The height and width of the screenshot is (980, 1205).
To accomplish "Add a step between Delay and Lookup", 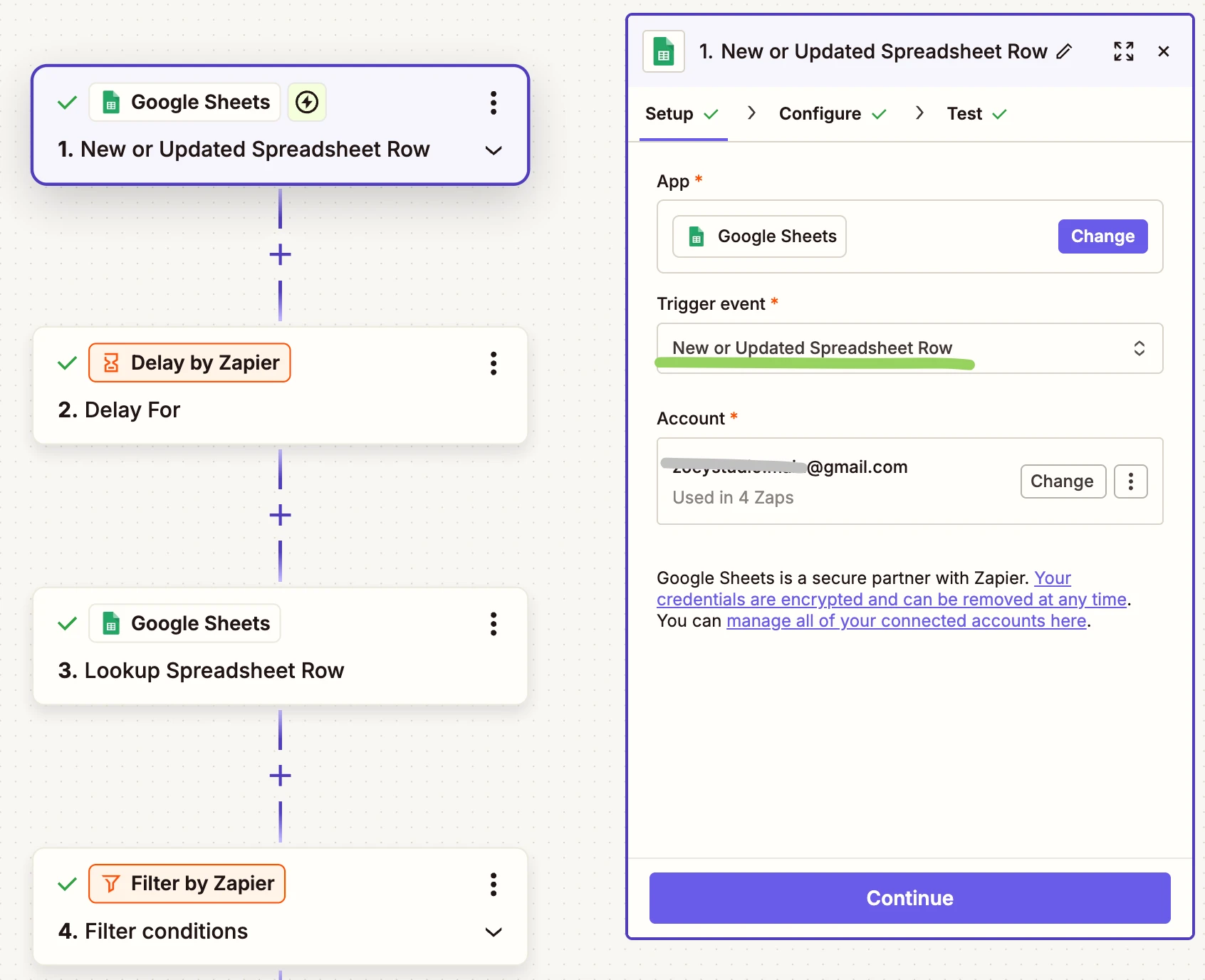I will pyautogui.click(x=280, y=515).
